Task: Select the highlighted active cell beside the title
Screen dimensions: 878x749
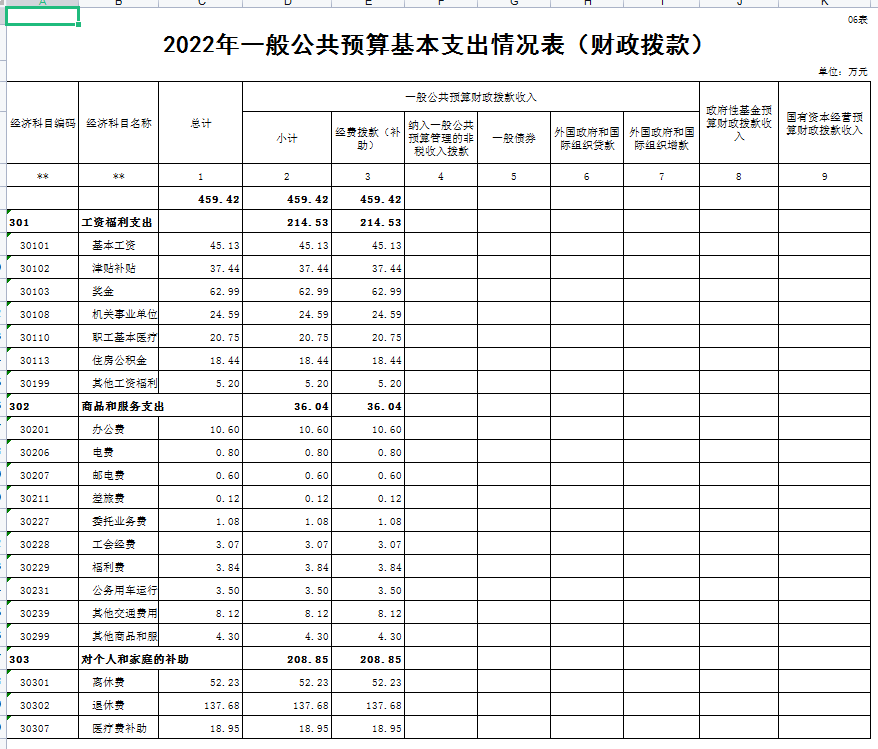Action: coord(43,16)
